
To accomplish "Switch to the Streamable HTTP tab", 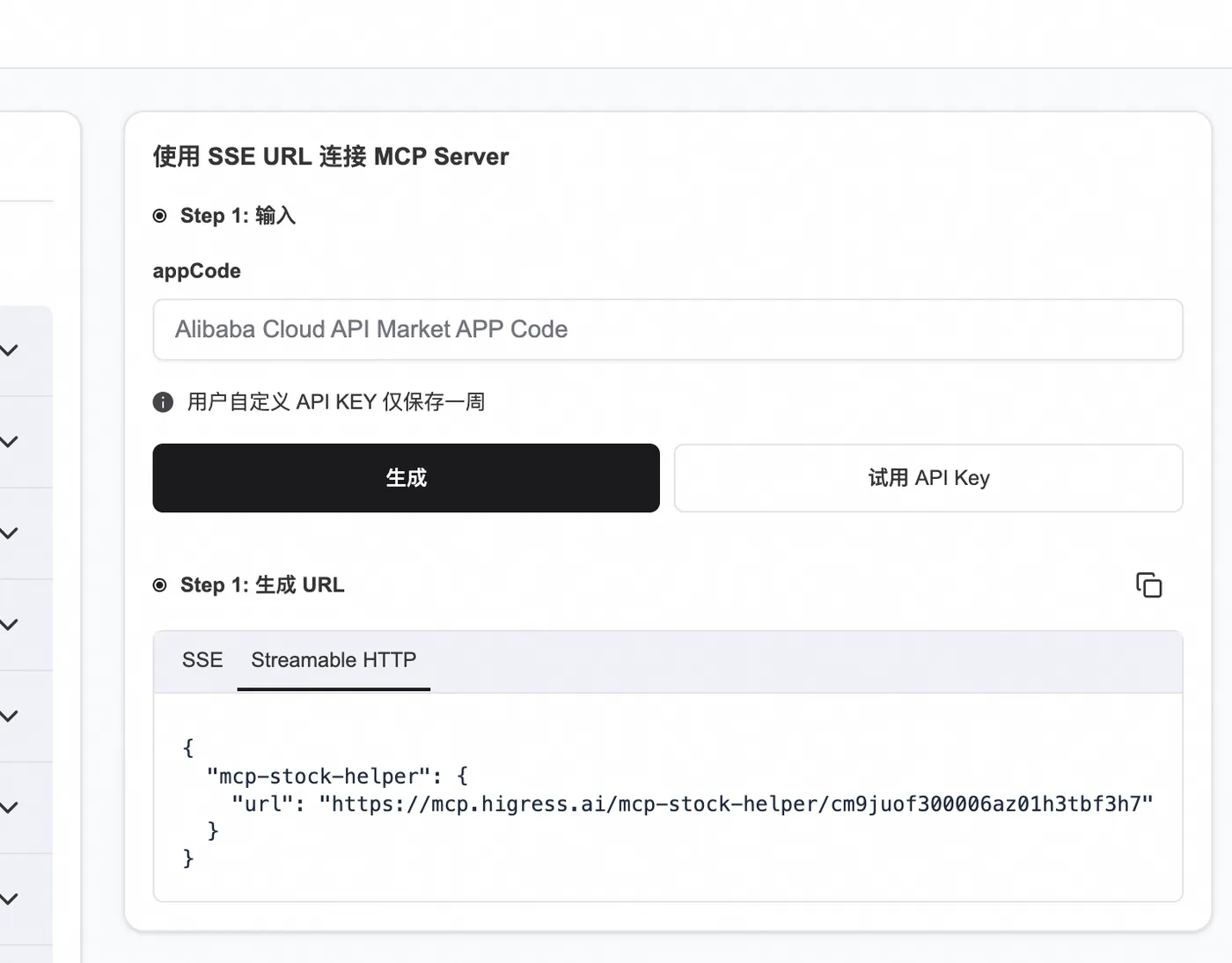I will (334, 660).
